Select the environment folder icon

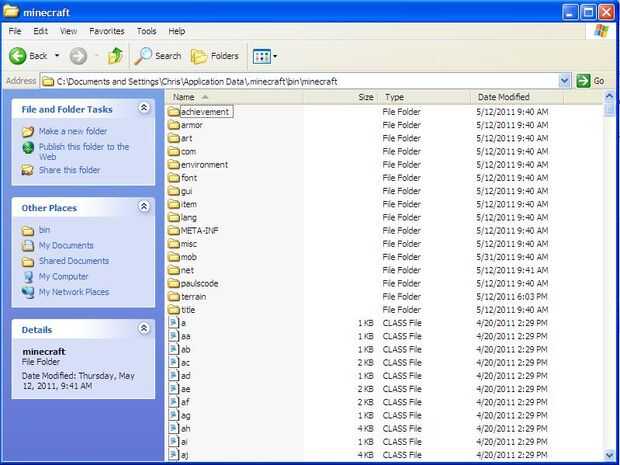(174, 164)
